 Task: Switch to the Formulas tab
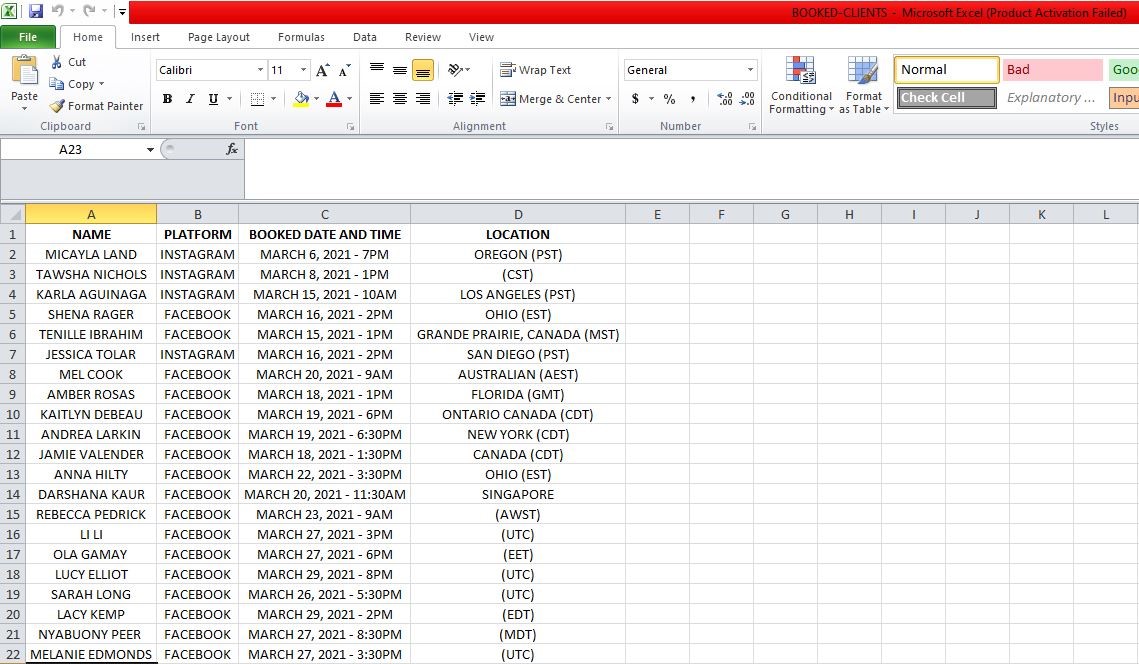[x=301, y=37]
